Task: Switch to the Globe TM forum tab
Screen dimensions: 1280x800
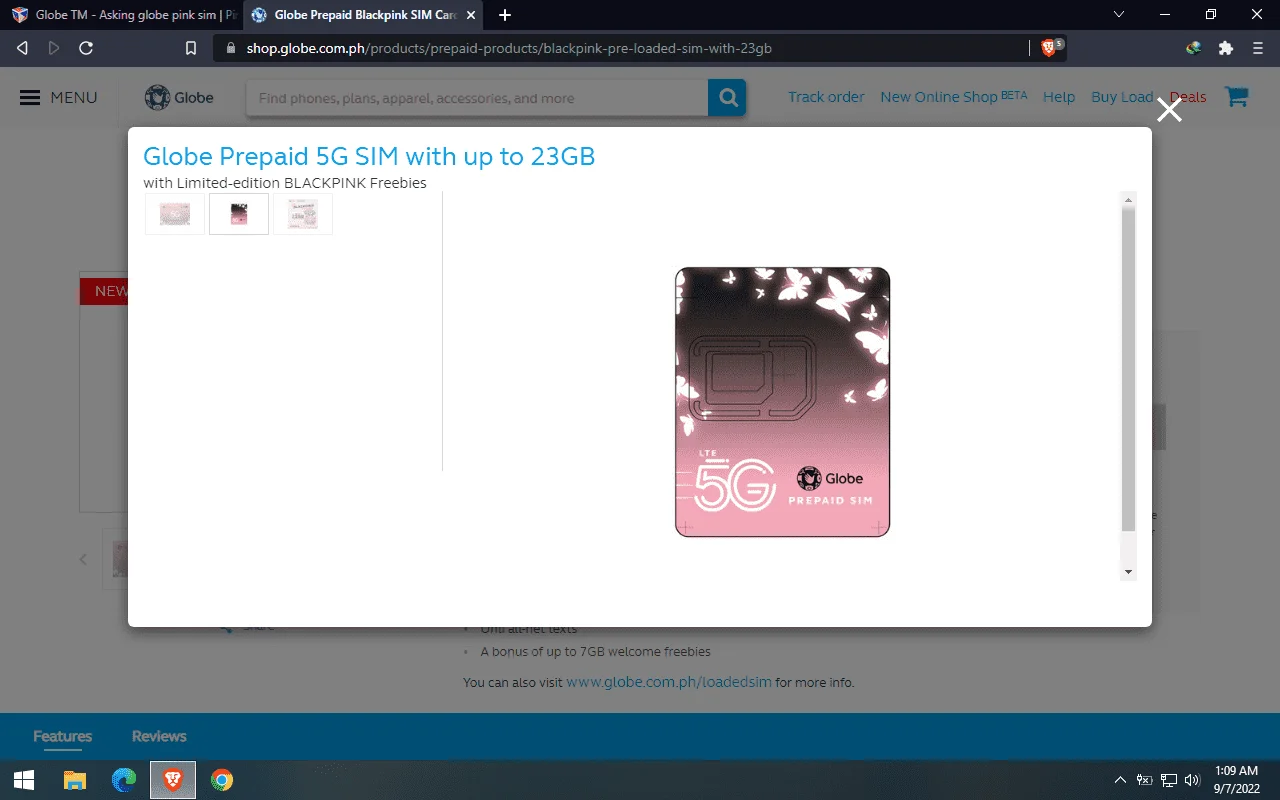Action: click(x=122, y=15)
